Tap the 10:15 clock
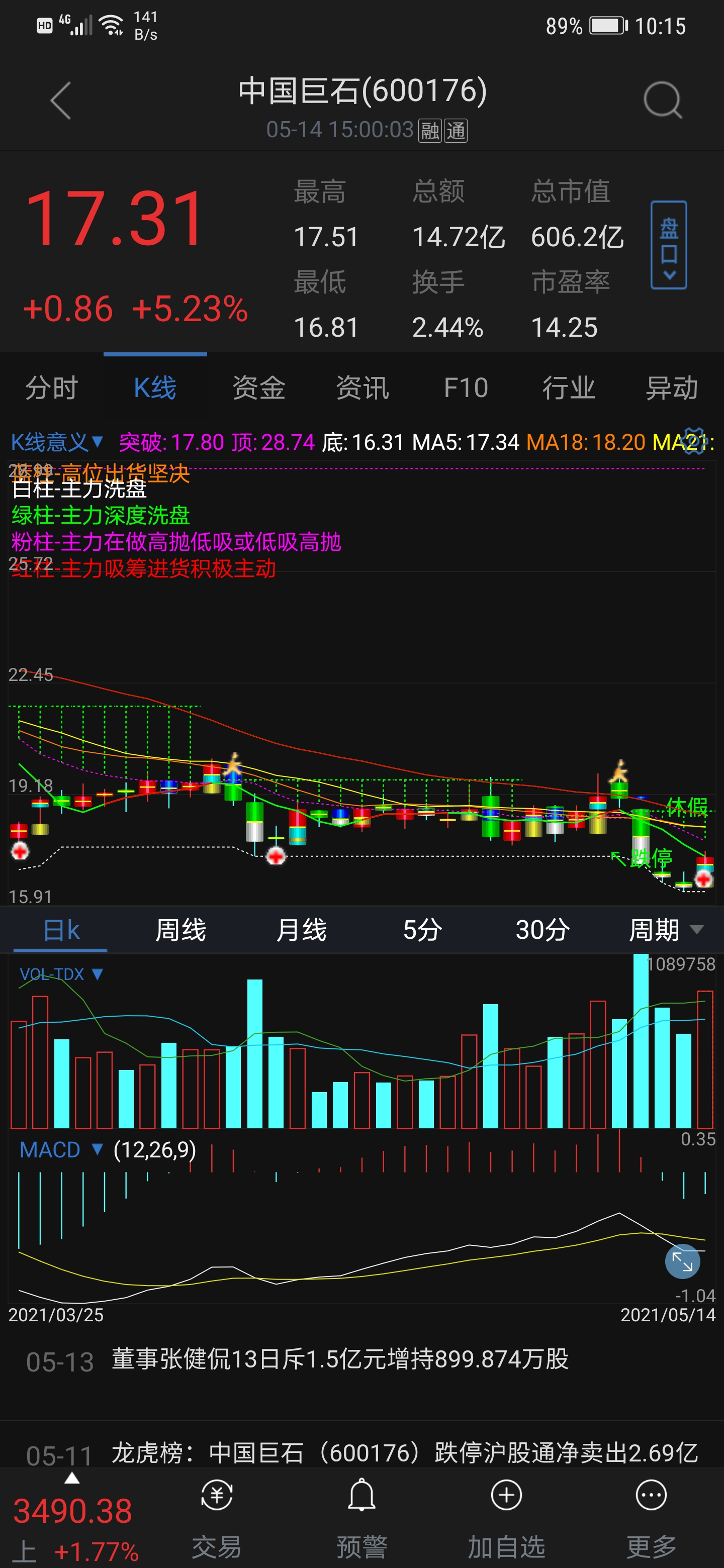 661,26
